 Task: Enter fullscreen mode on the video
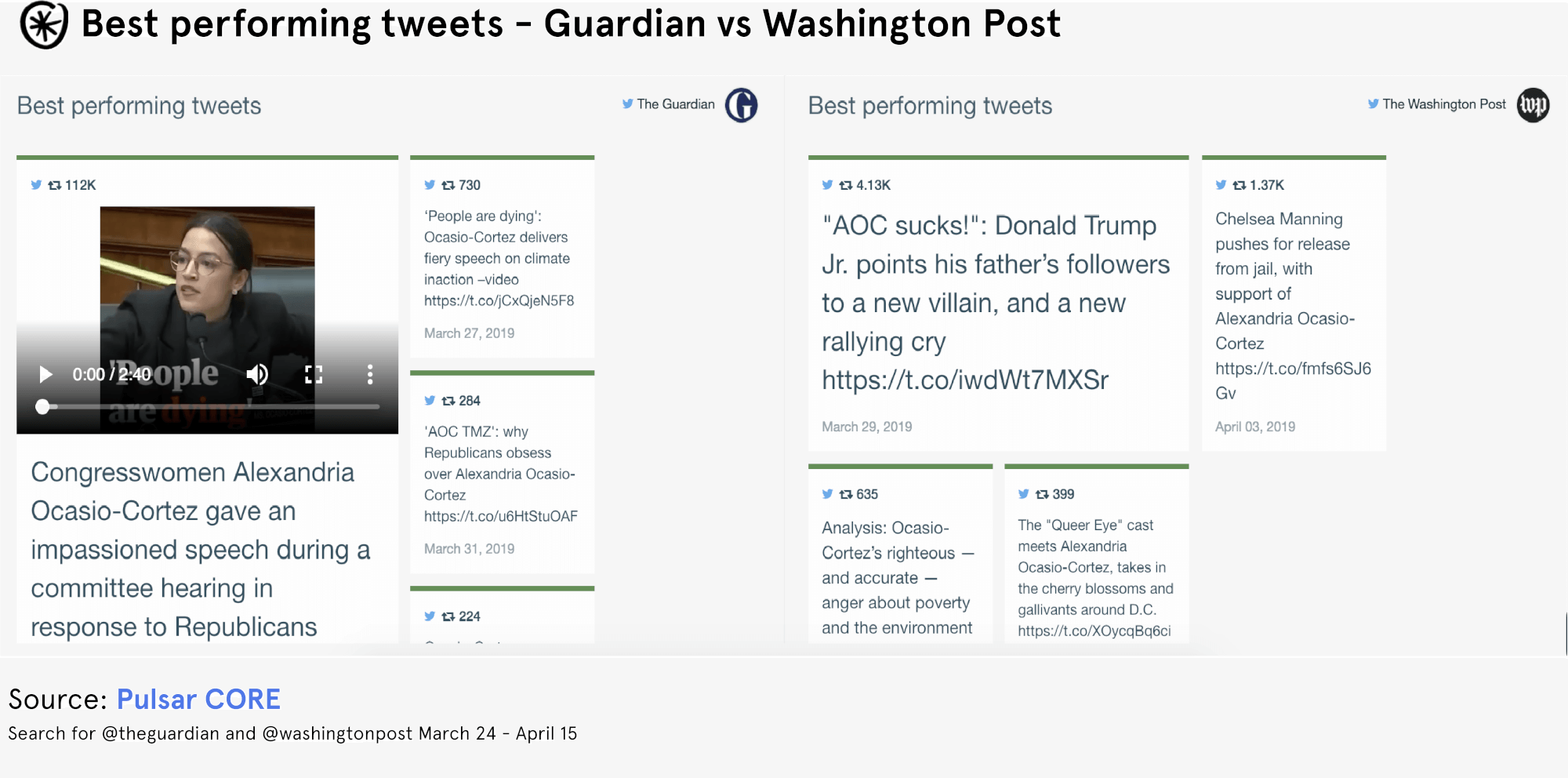tap(314, 375)
